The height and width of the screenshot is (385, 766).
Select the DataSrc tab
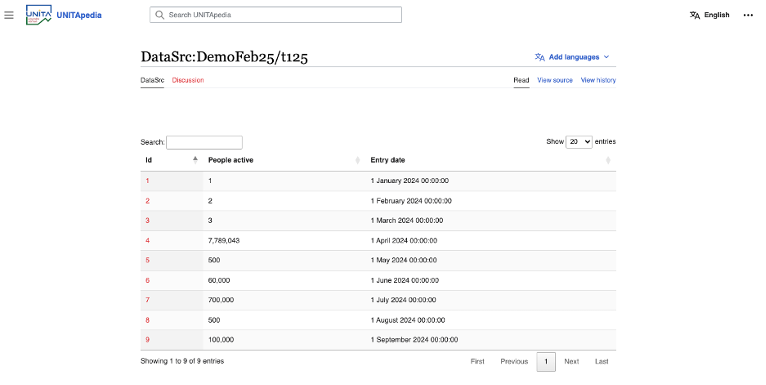point(152,80)
